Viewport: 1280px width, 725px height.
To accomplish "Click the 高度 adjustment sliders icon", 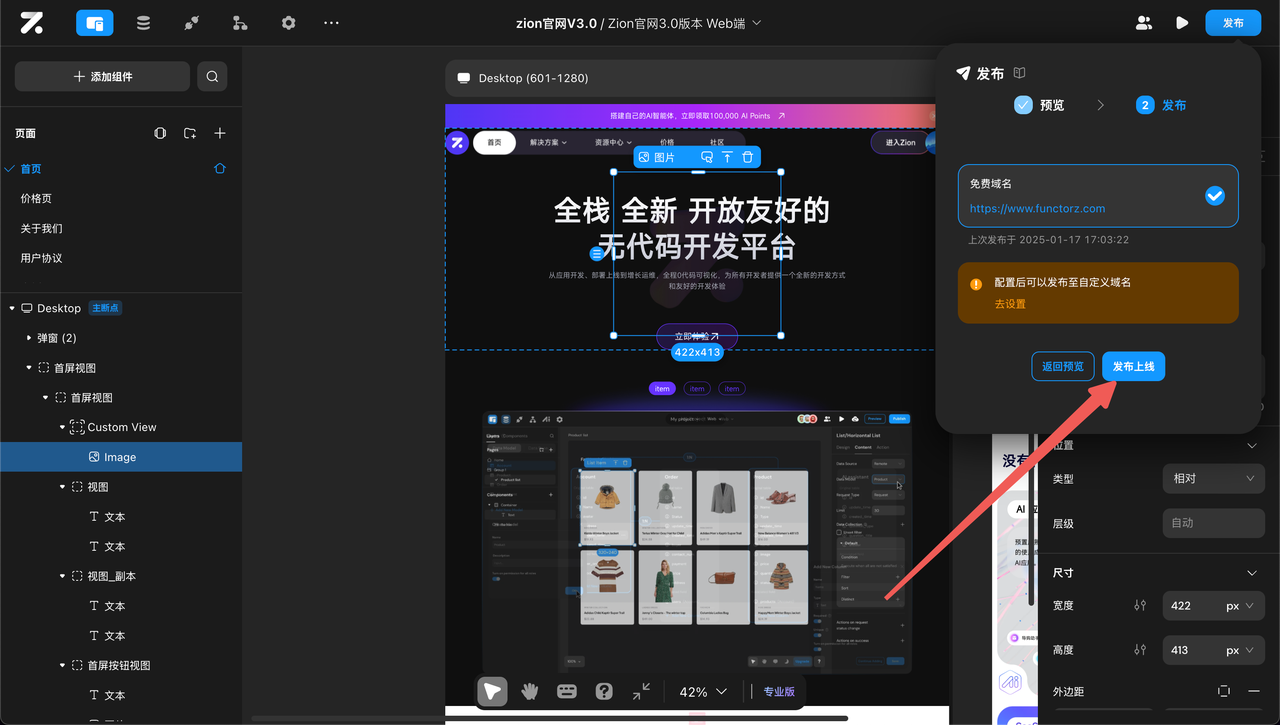I will tap(1140, 650).
